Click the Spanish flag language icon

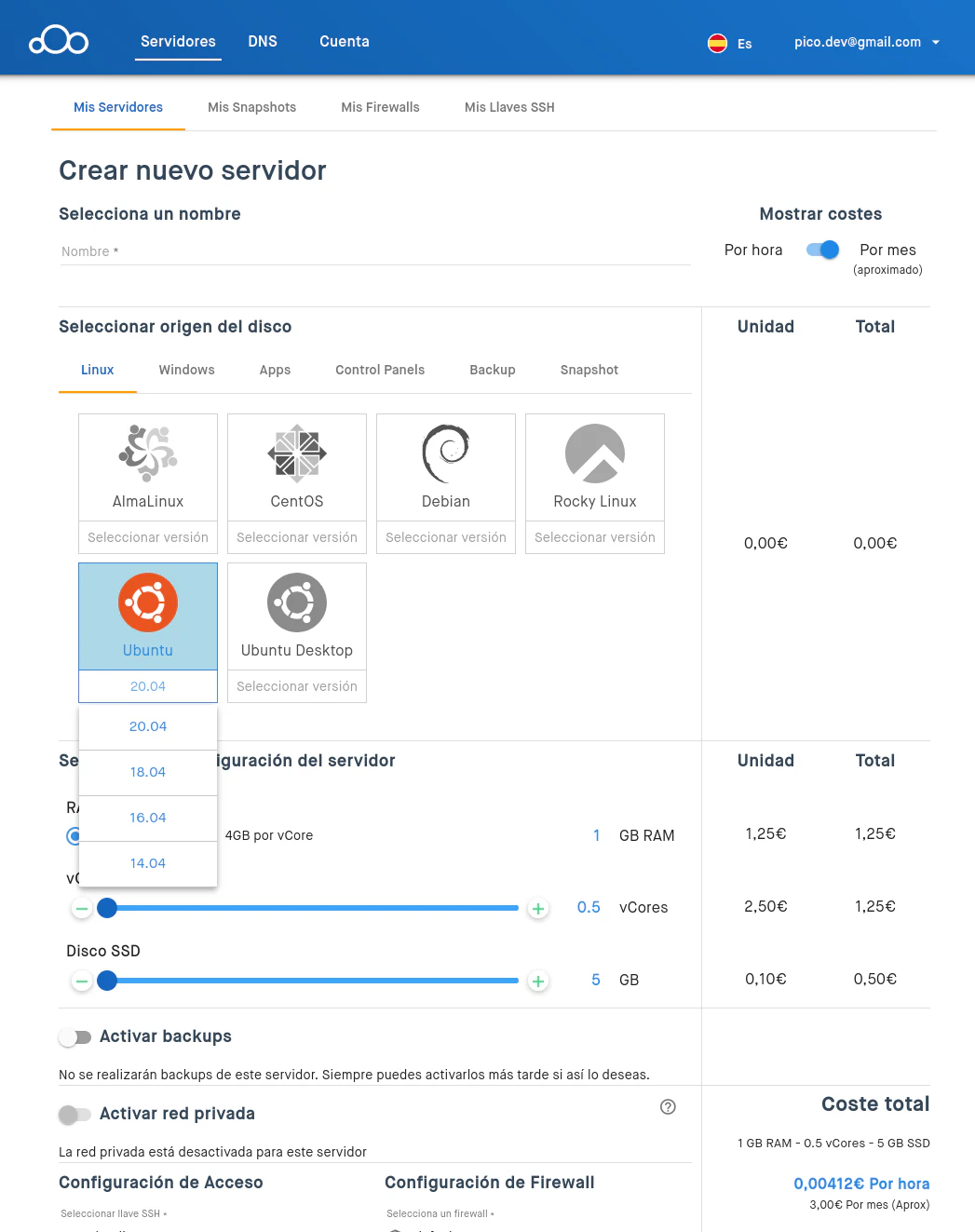point(717,43)
